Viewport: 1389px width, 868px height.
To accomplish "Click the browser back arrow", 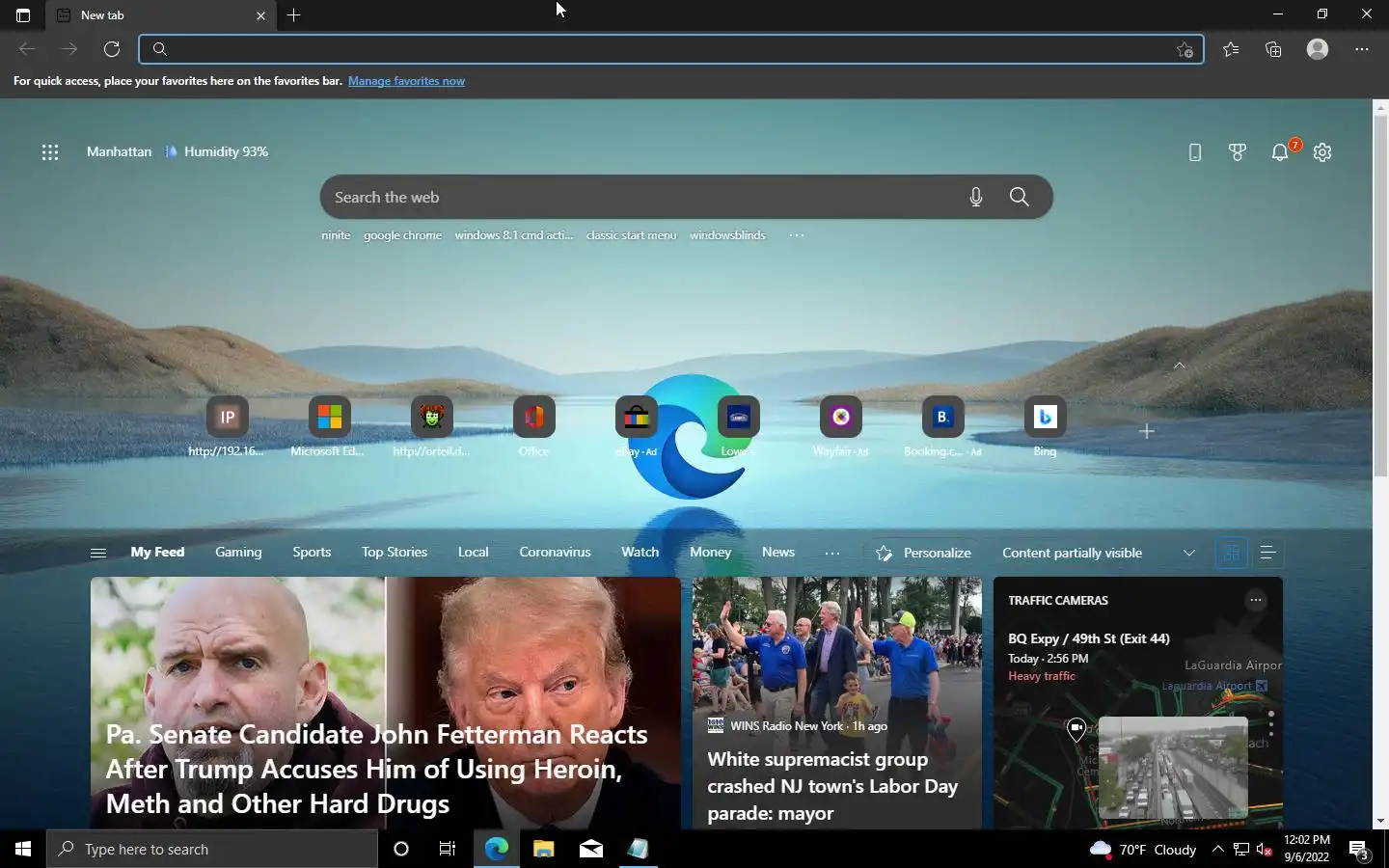I will pyautogui.click(x=27, y=49).
